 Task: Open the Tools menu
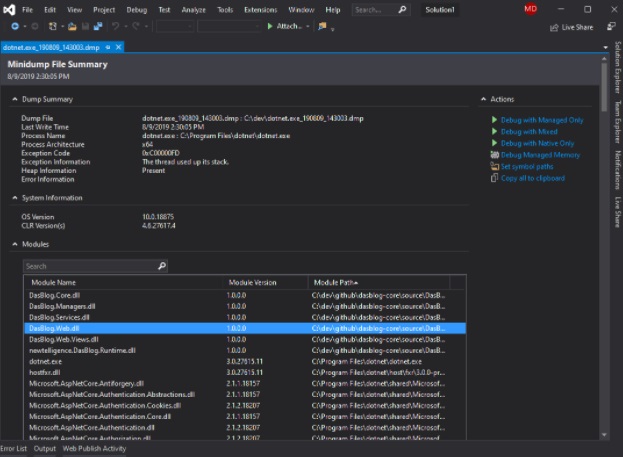point(225,10)
